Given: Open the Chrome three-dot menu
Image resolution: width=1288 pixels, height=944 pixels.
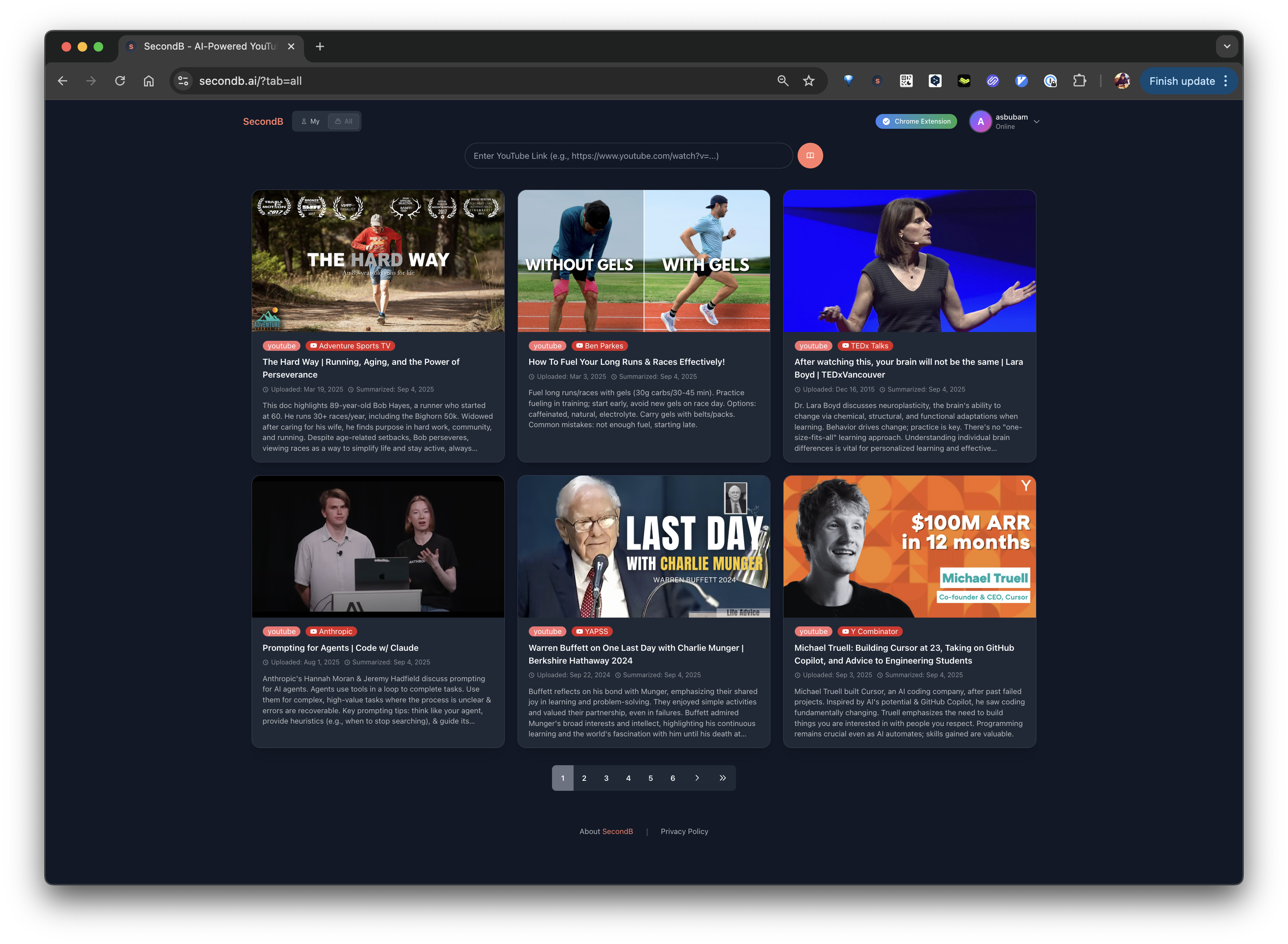Looking at the screenshot, I should click(x=1226, y=81).
